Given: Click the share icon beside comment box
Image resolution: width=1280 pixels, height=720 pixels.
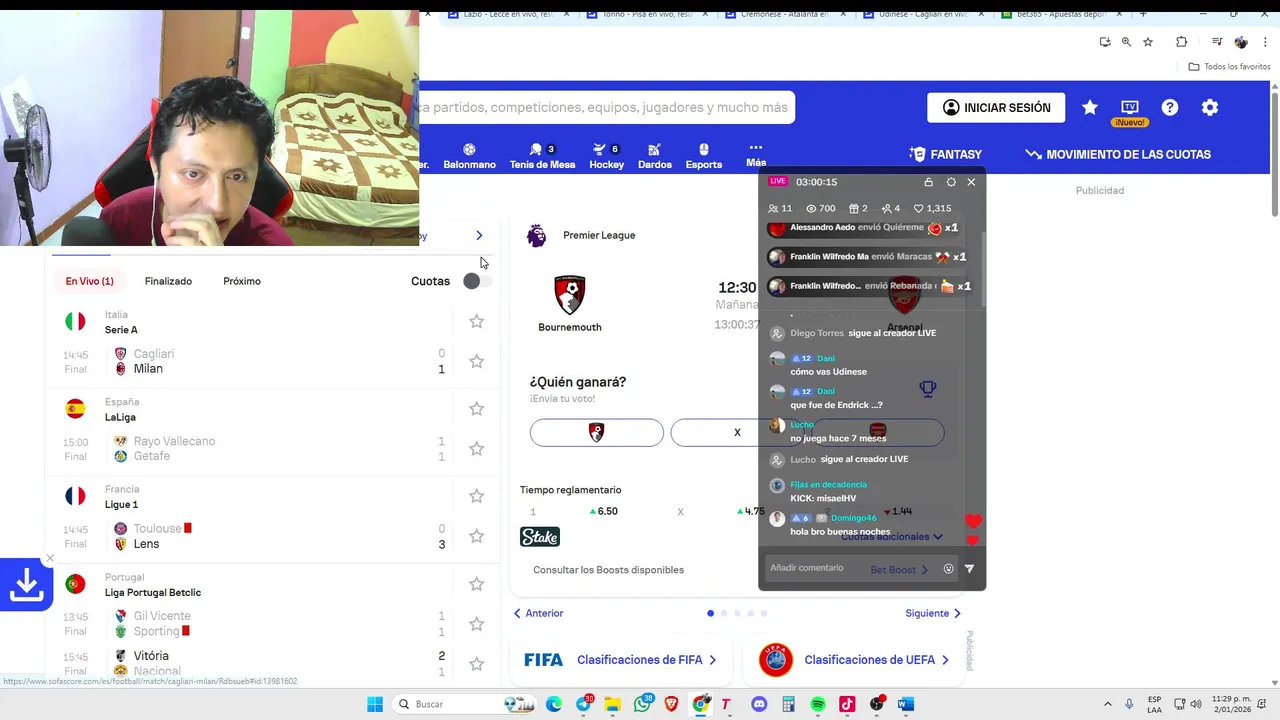Looking at the screenshot, I should [x=969, y=568].
